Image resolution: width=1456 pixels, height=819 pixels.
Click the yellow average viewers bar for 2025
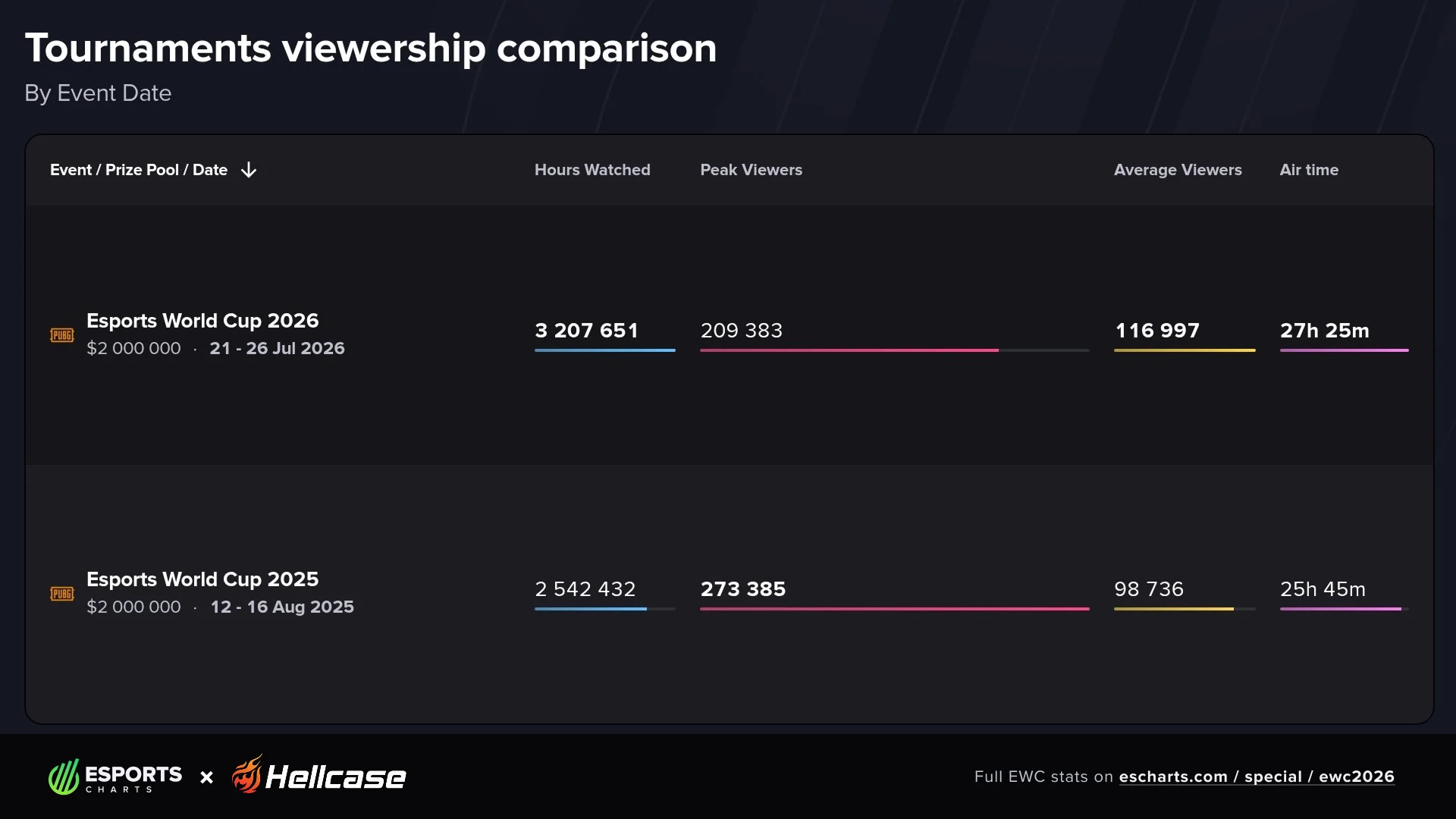(1174, 609)
